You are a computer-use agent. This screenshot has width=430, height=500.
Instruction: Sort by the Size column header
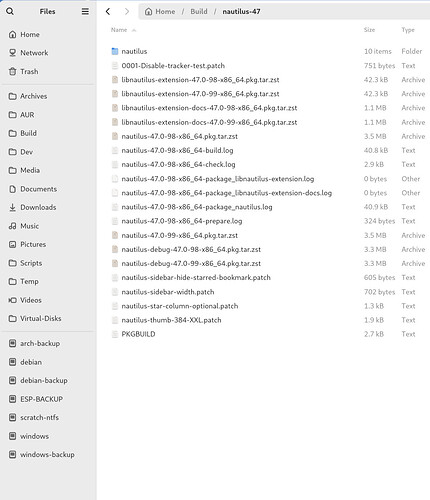pyautogui.click(x=369, y=30)
